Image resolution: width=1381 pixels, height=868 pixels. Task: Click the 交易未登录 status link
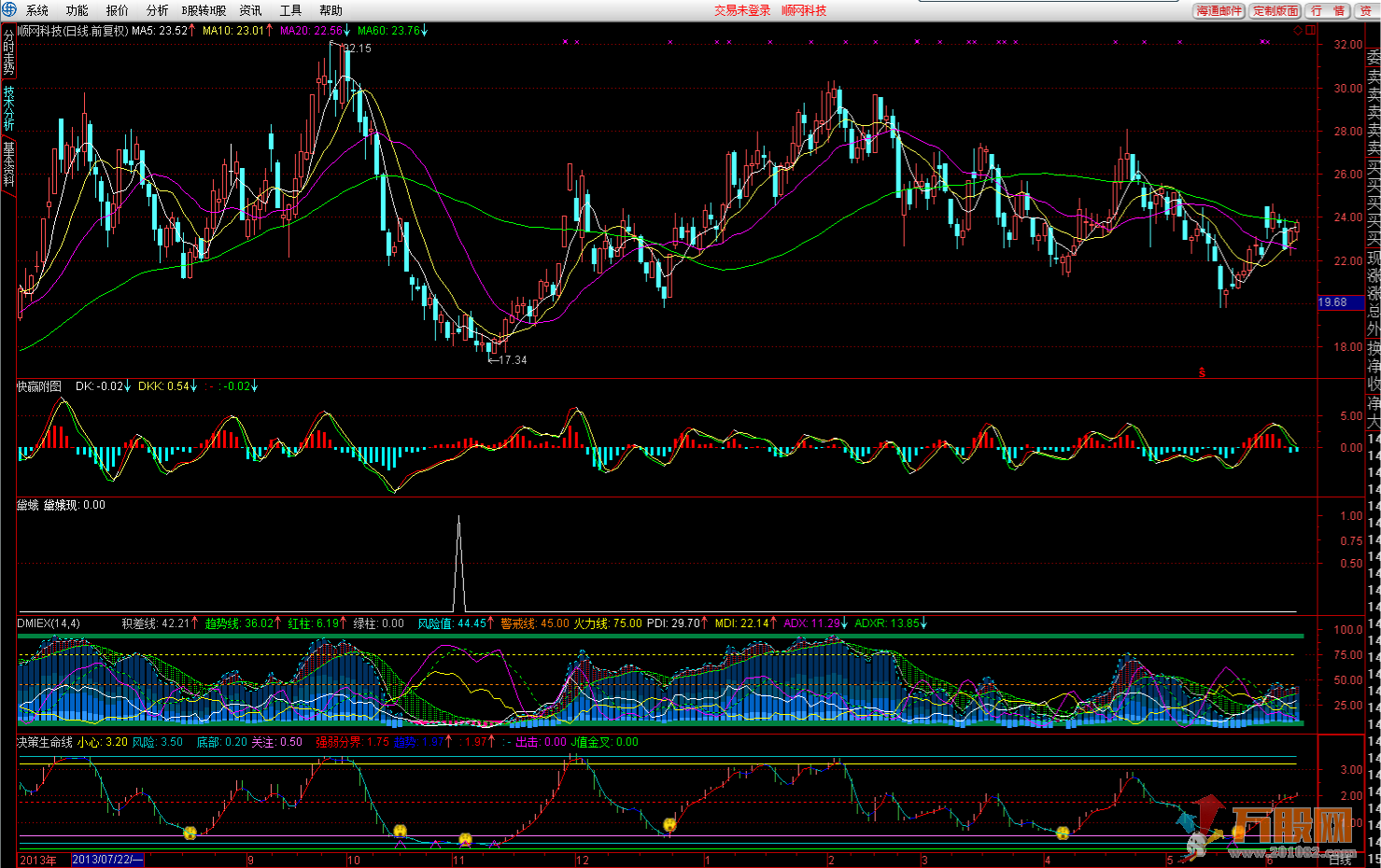tap(742, 10)
